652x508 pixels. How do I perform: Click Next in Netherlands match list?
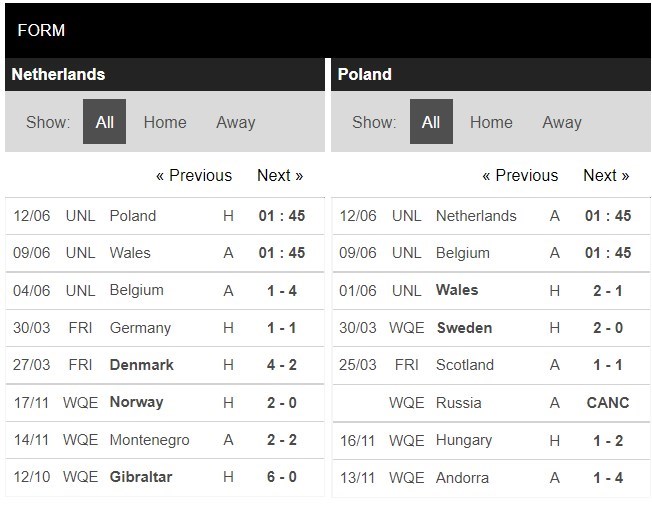pyautogui.click(x=280, y=175)
